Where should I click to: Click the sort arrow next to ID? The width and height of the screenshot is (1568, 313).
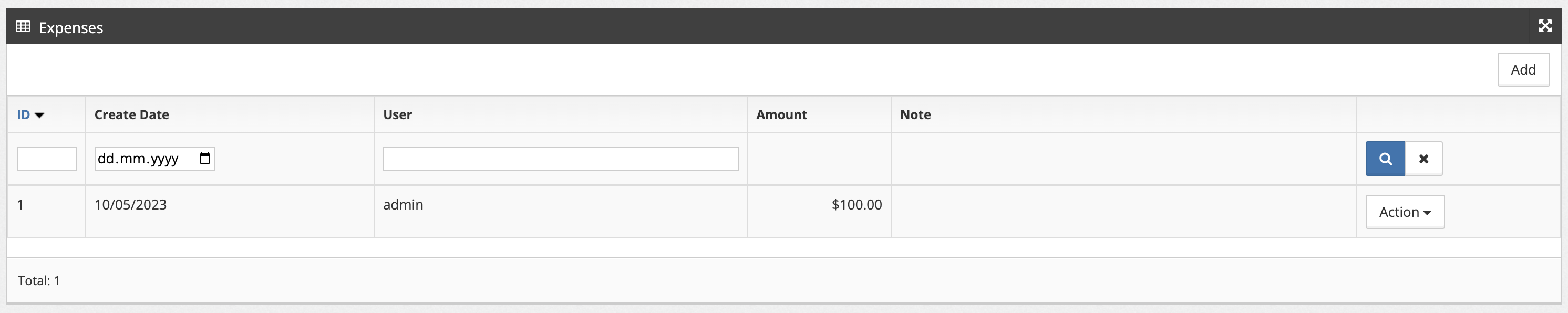tap(40, 114)
